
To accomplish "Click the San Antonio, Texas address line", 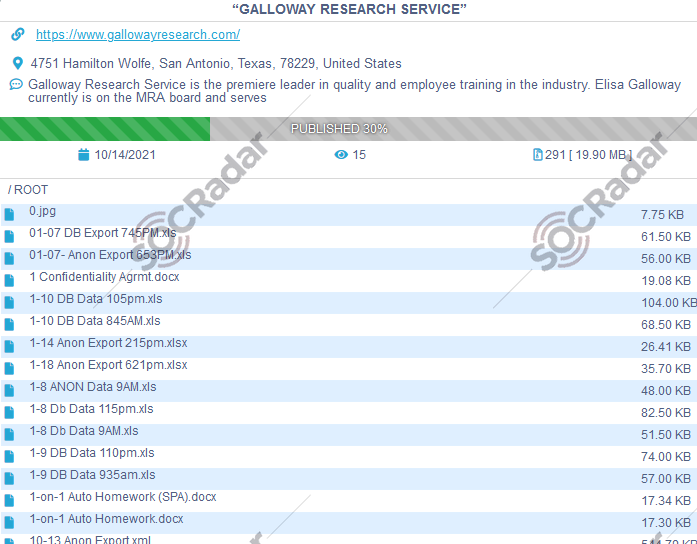I will click(216, 64).
